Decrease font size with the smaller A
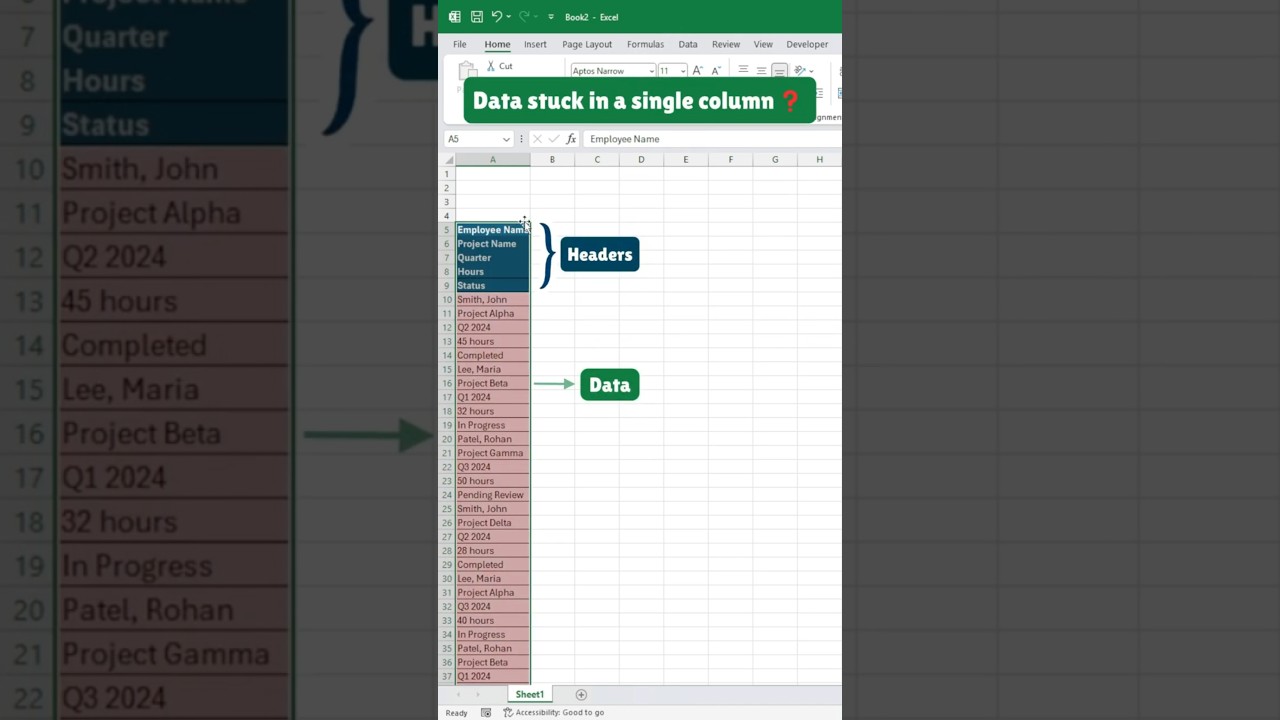This screenshot has height=720, width=1280. pyautogui.click(x=716, y=70)
